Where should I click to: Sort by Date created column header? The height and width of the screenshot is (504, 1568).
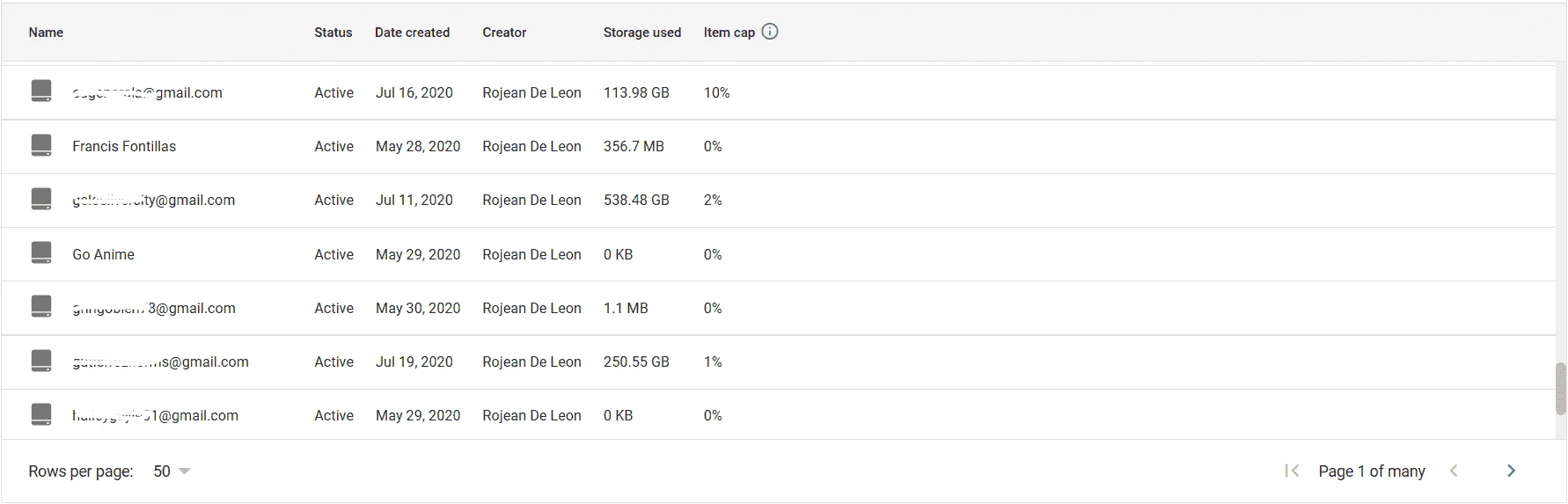click(412, 33)
